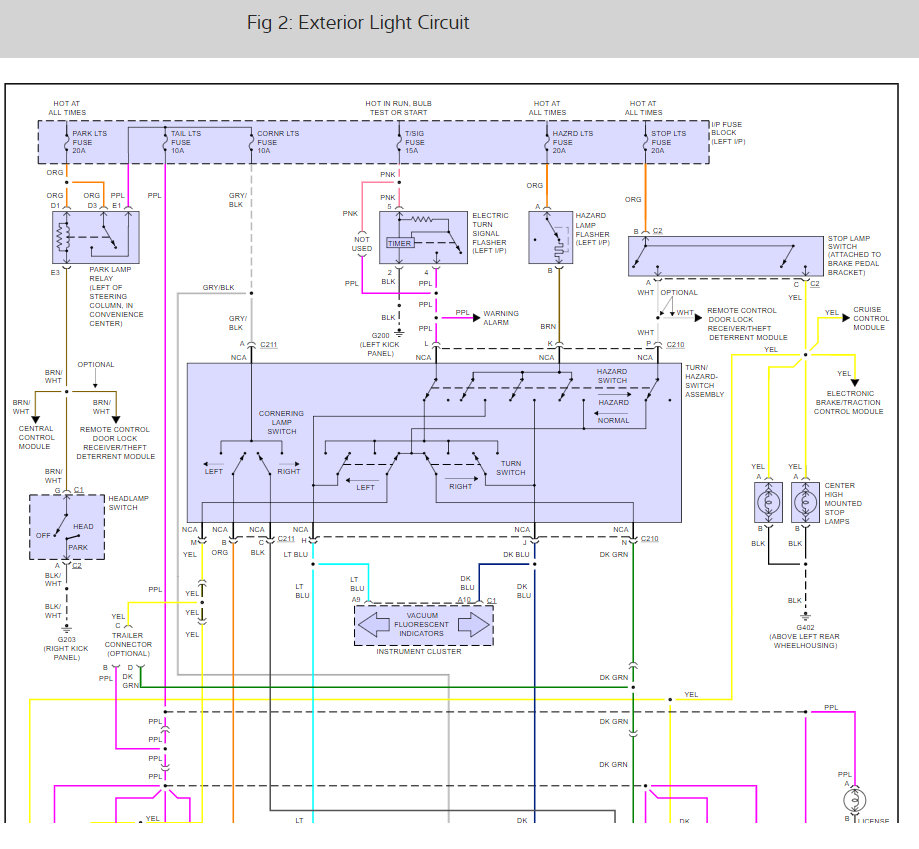
Task: Click REMOTE CONTROL DOOR LOCK label near stop switch
Action: tap(747, 324)
